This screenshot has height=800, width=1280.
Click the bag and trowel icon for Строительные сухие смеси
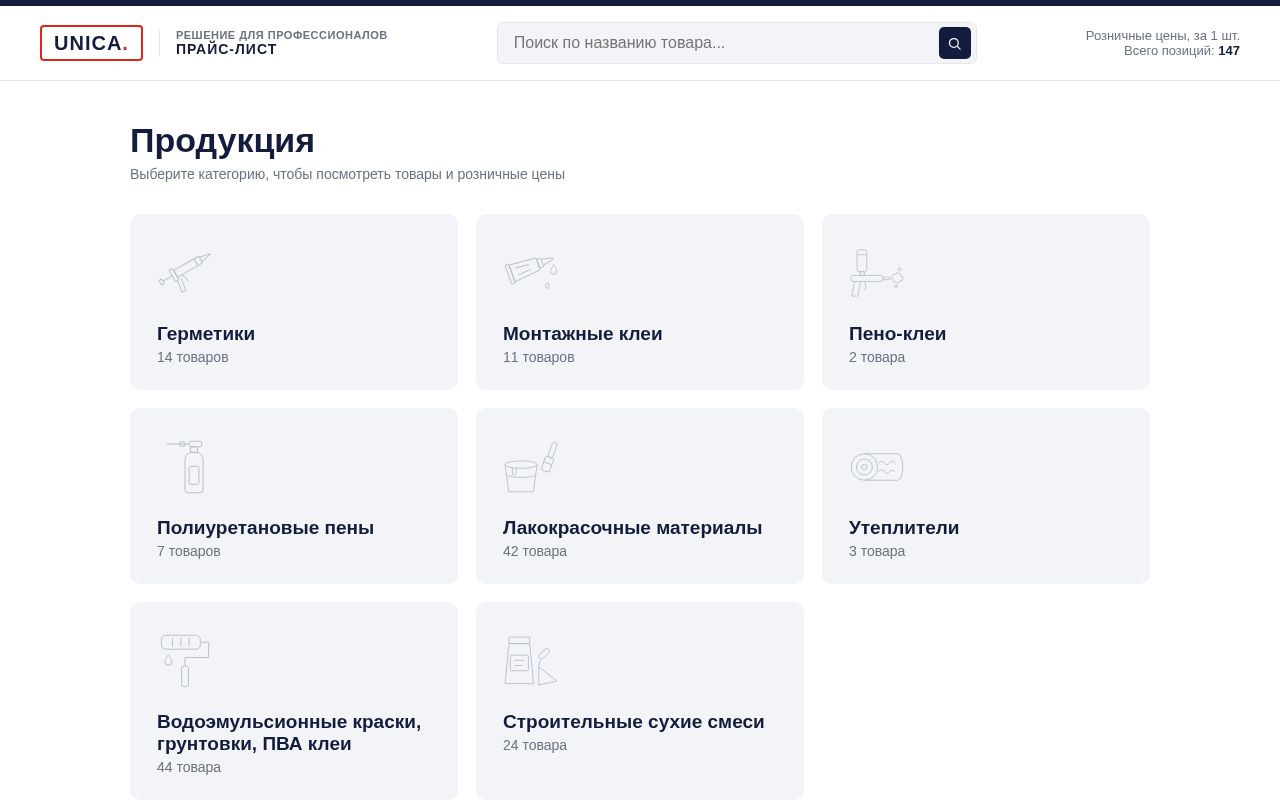531,659
